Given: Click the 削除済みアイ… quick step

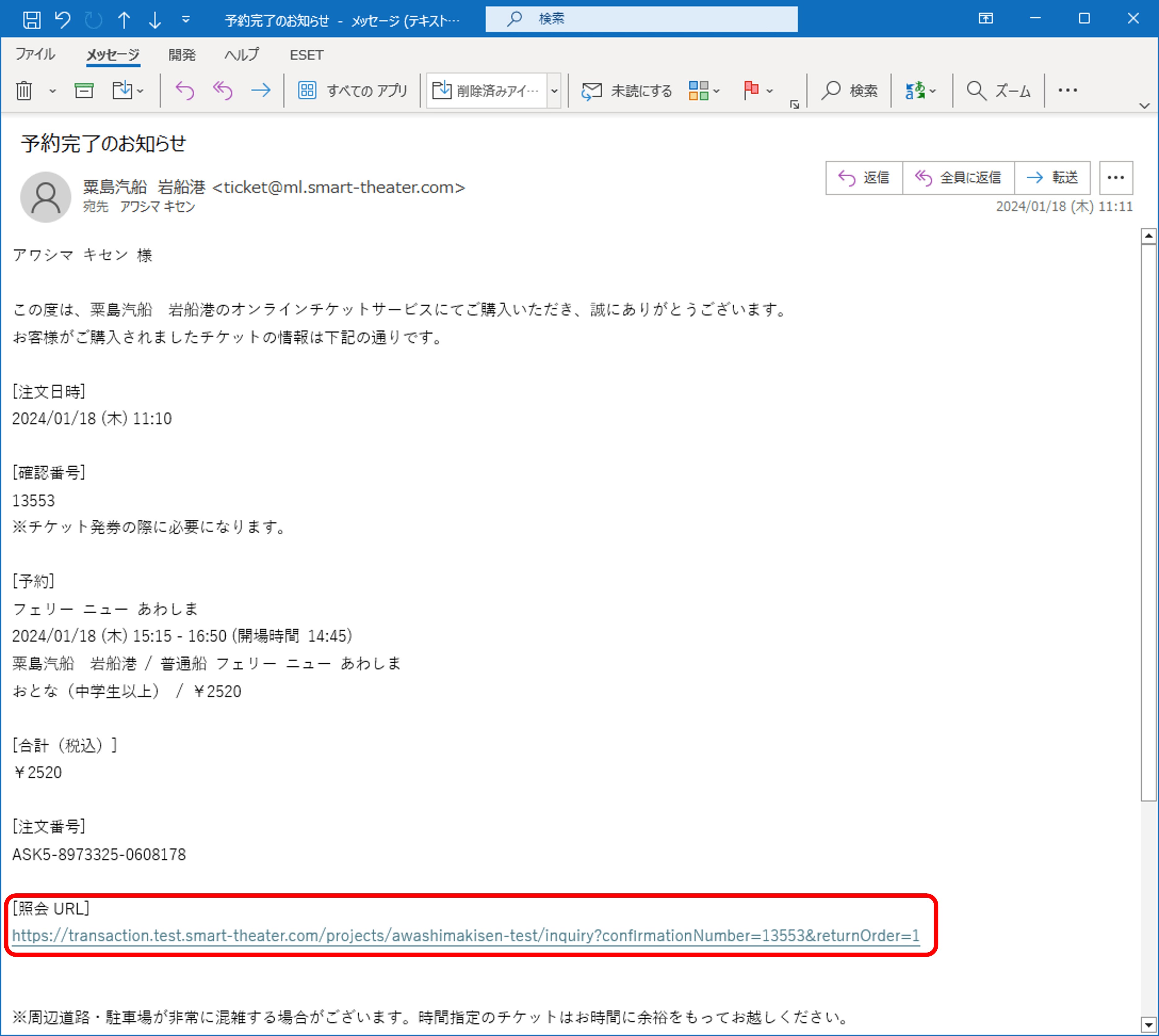Looking at the screenshot, I should 486,91.
